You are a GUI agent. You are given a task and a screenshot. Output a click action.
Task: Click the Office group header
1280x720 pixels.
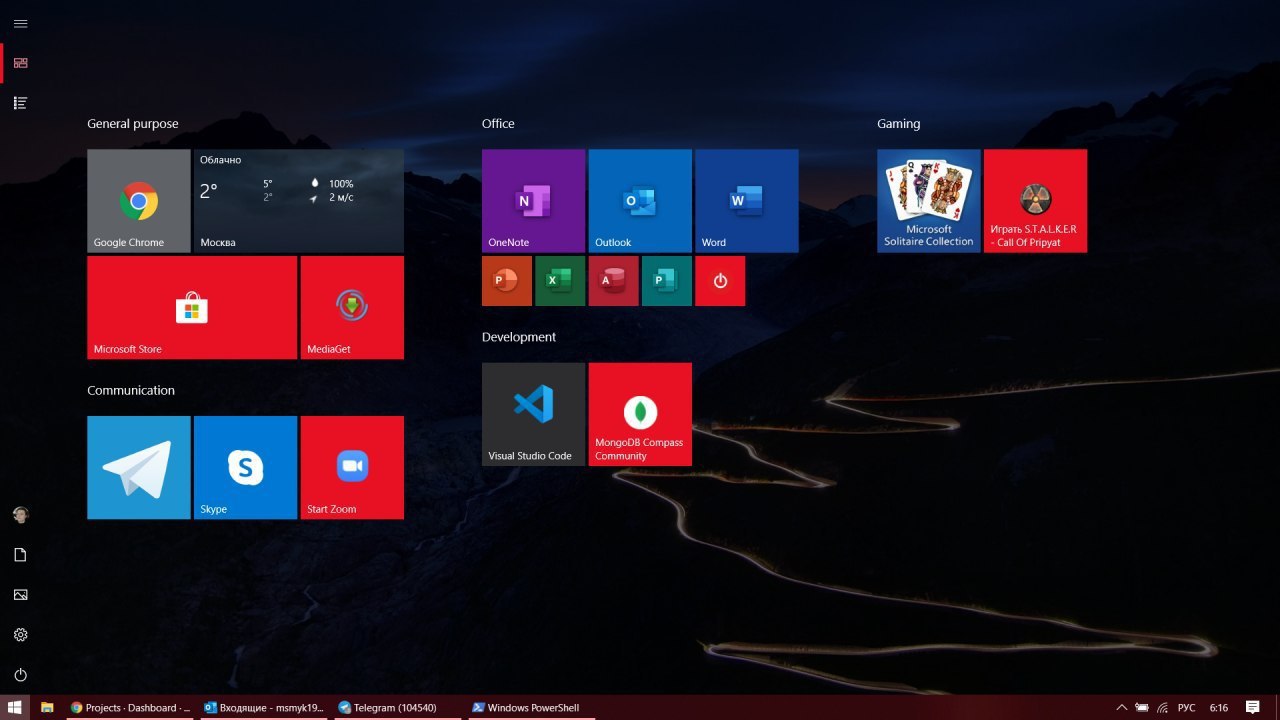click(x=498, y=124)
